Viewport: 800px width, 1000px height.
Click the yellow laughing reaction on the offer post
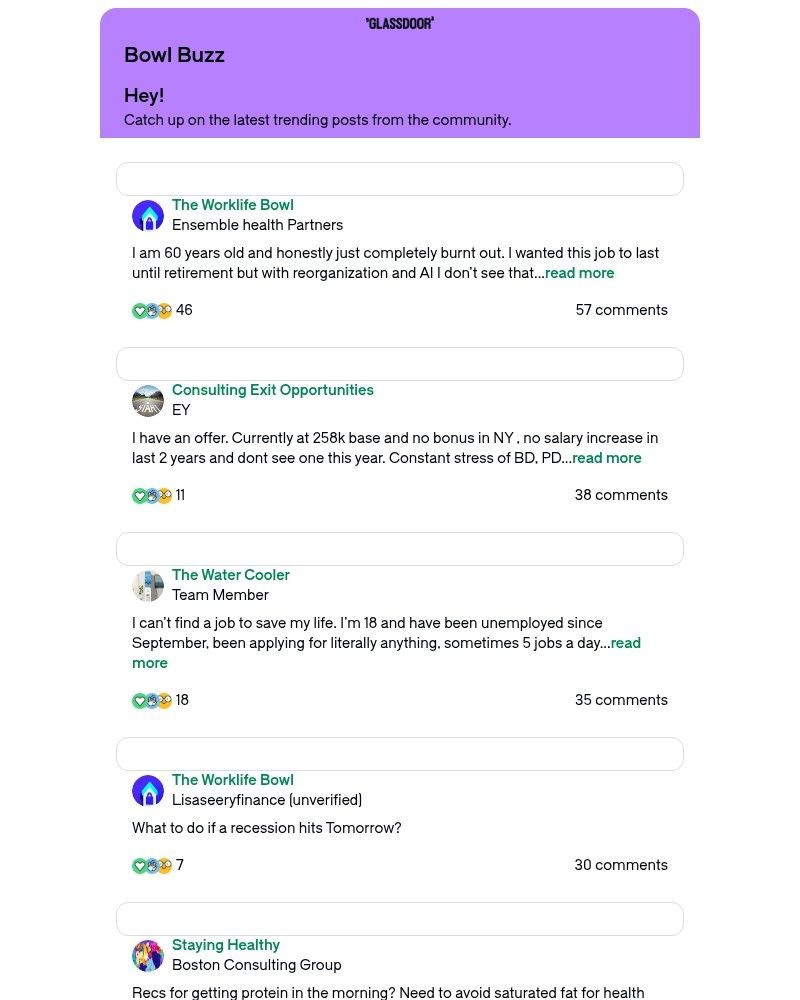(163, 495)
